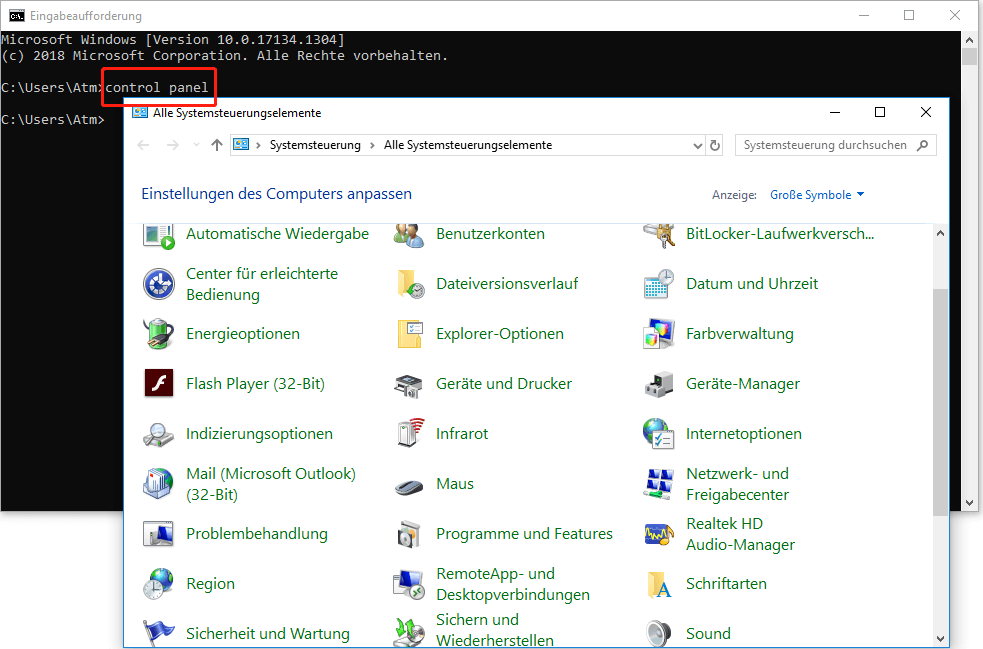
Task: Click the Internetoptionen globe icon
Action: (x=659, y=433)
